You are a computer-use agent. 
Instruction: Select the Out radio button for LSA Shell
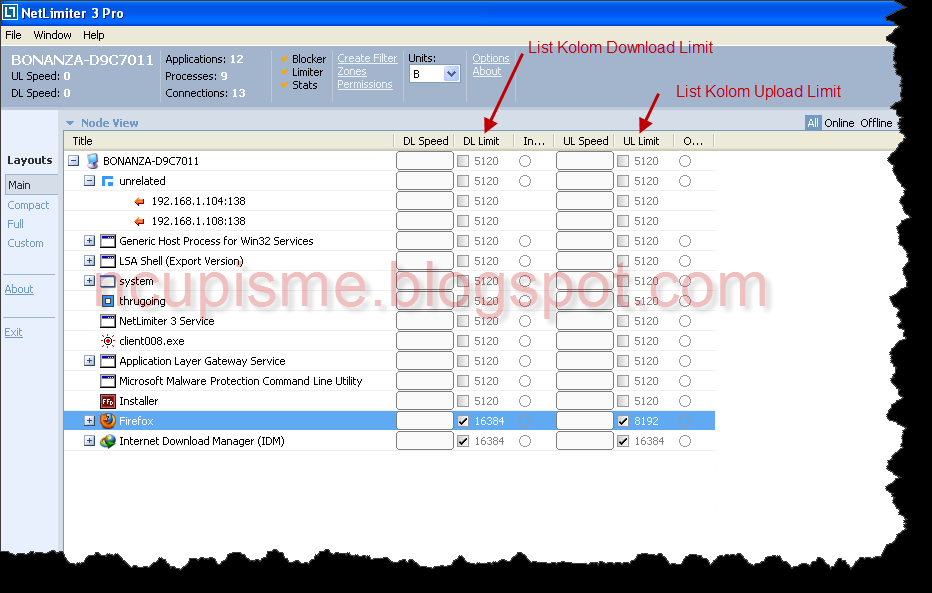pos(685,261)
